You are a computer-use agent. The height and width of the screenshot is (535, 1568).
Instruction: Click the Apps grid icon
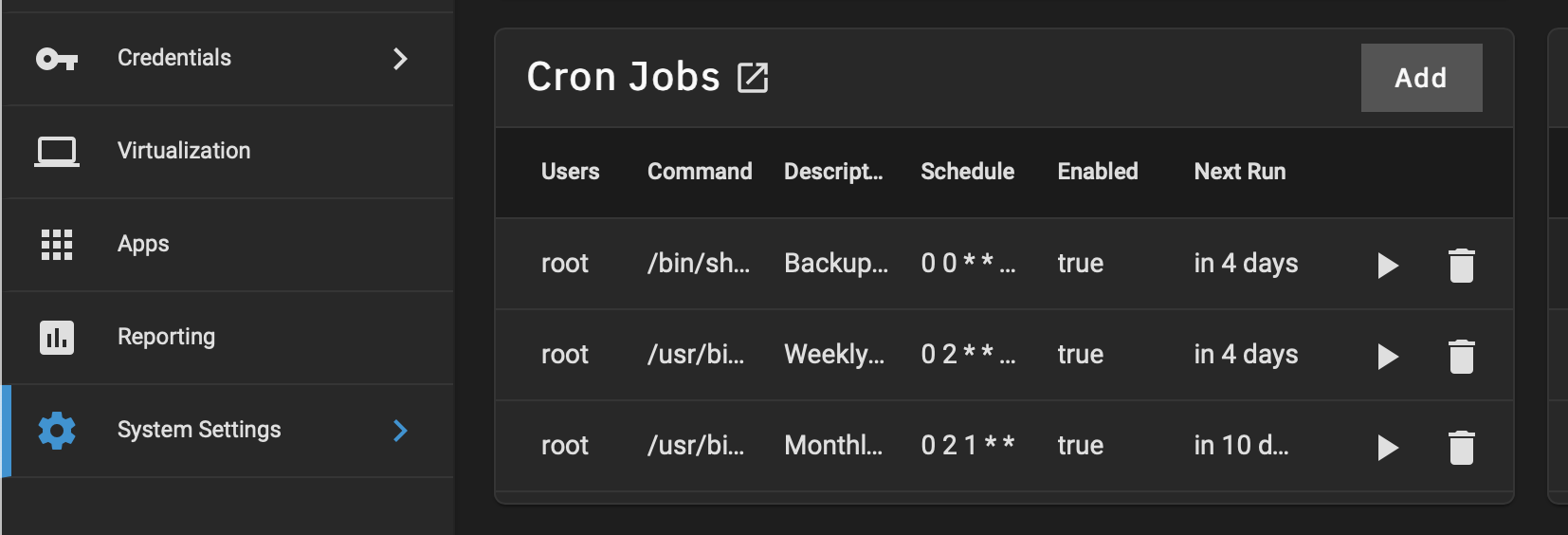[57, 245]
